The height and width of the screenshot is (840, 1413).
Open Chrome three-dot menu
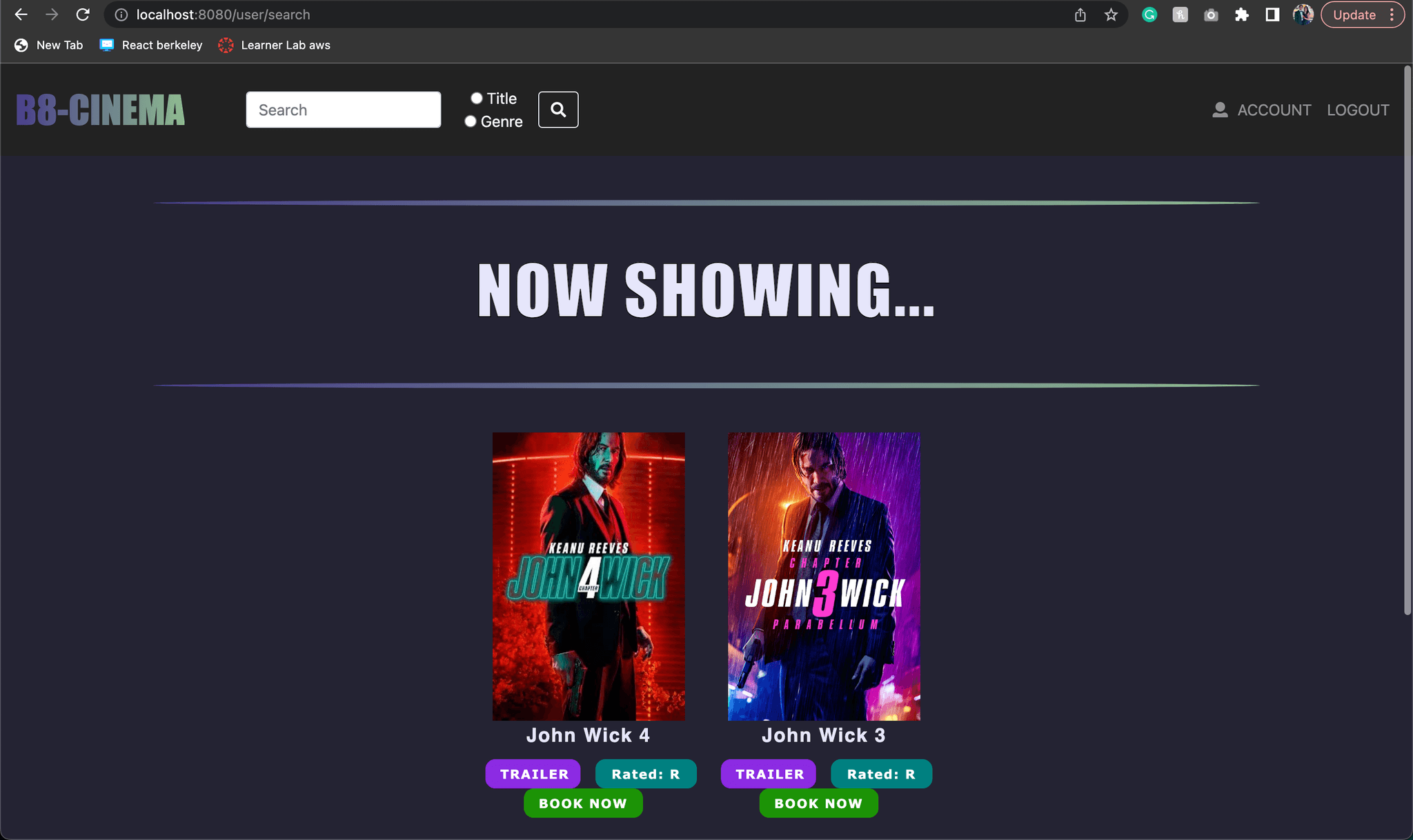[1392, 14]
